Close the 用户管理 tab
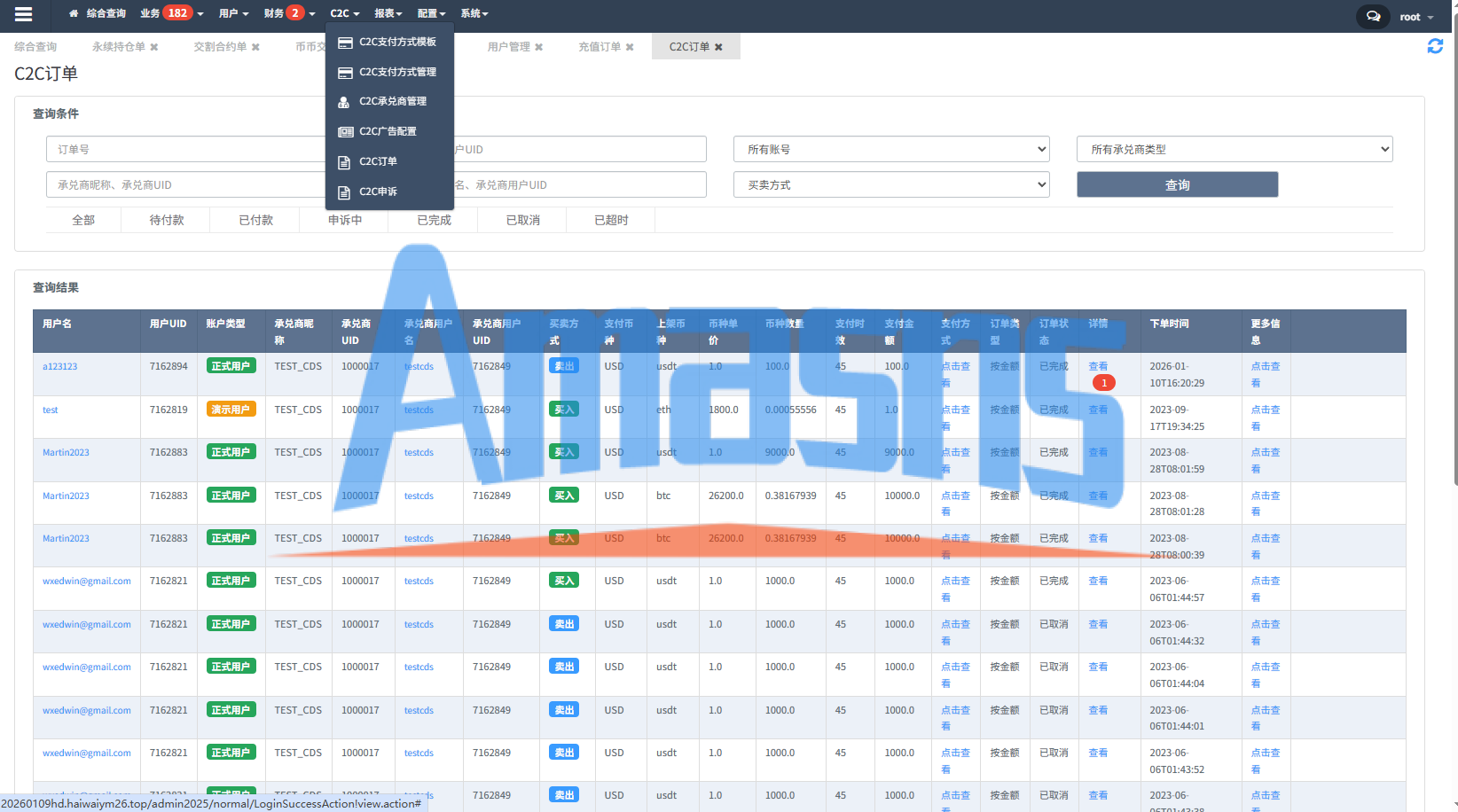This screenshot has height=812, width=1458. (538, 47)
